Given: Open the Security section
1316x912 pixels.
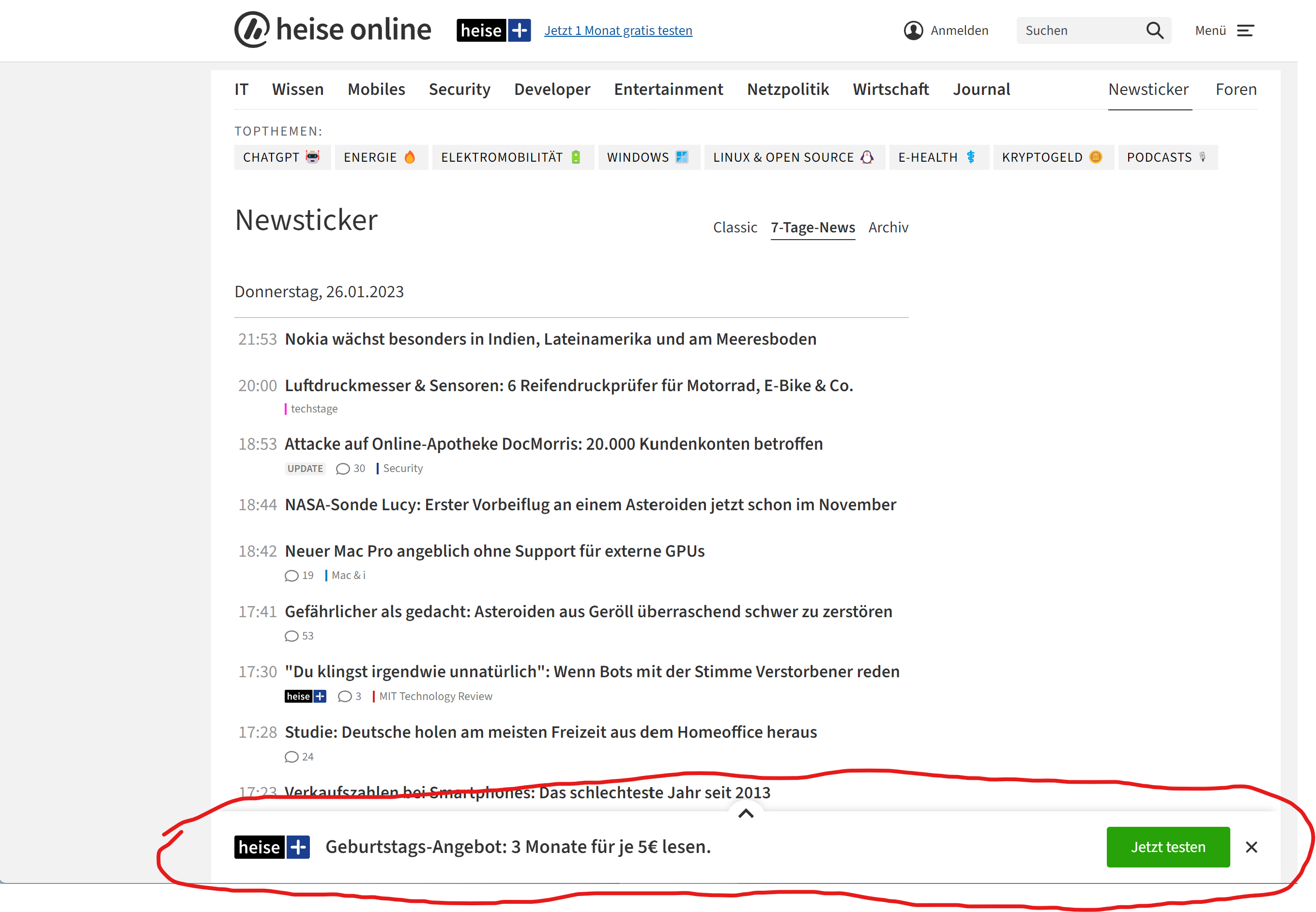Looking at the screenshot, I should pyautogui.click(x=459, y=89).
